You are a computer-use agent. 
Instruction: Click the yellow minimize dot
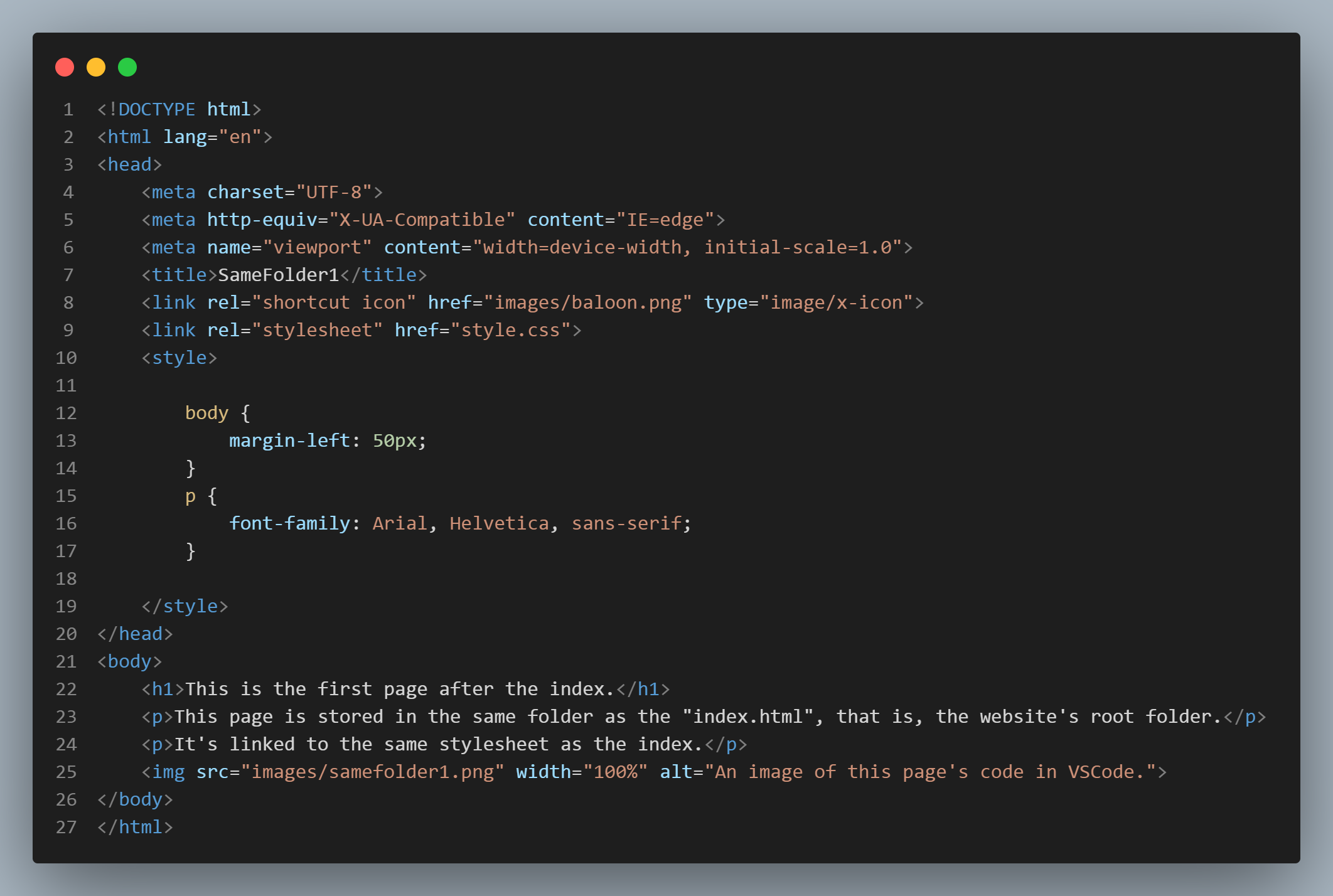pyautogui.click(x=96, y=67)
